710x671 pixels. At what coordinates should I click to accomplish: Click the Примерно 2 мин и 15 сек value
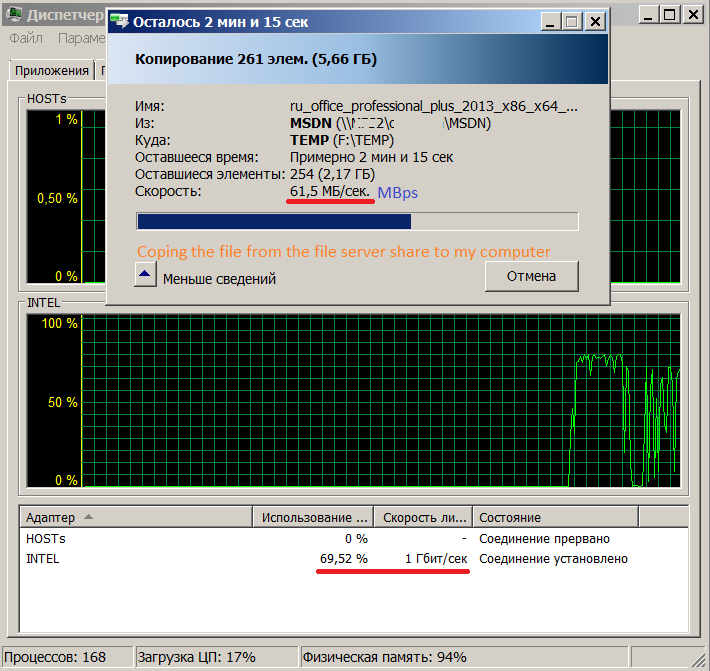point(371,157)
